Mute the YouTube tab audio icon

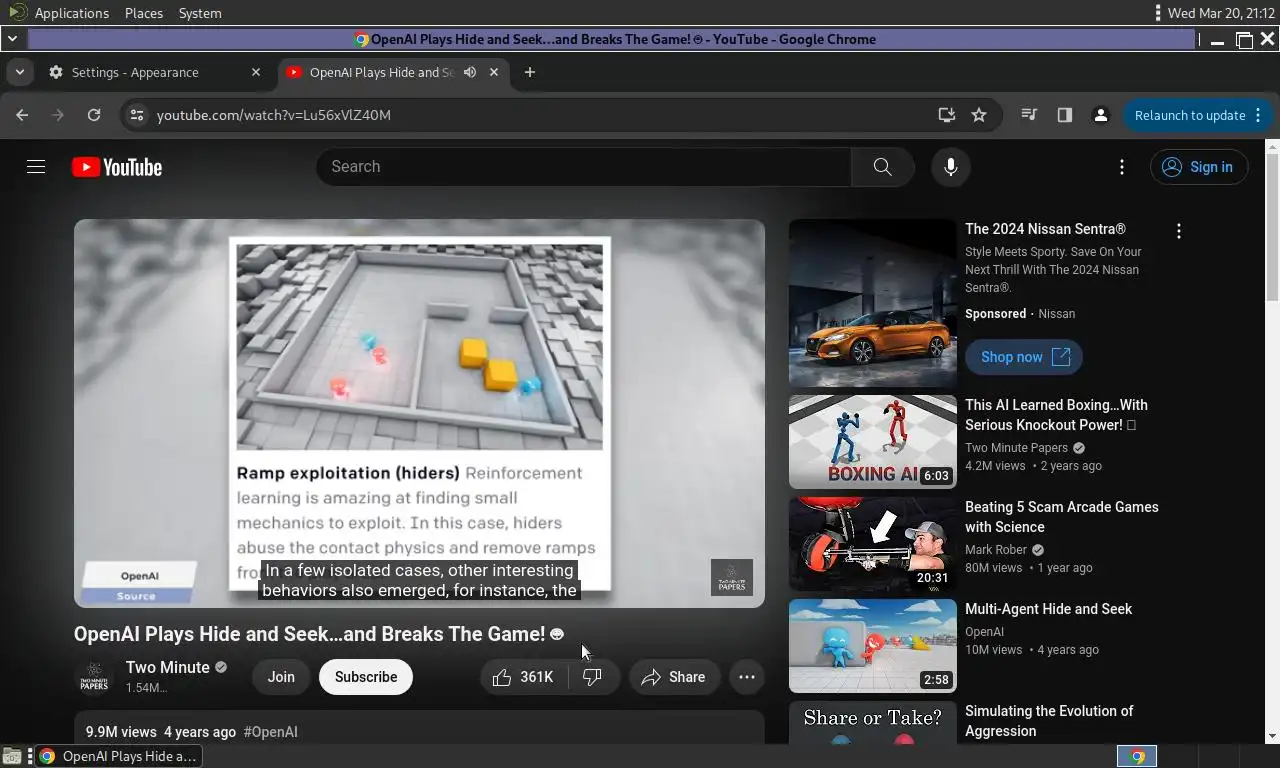click(x=470, y=72)
